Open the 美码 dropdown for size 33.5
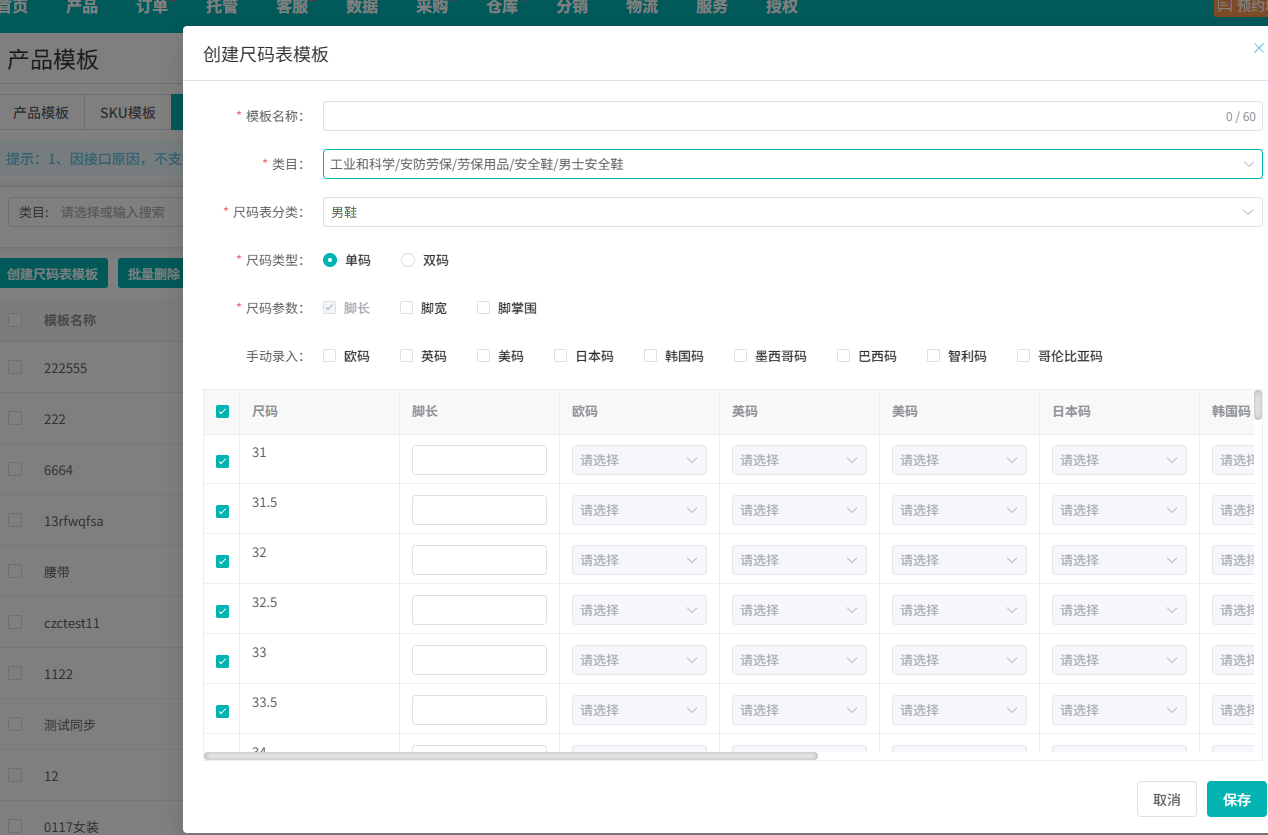This screenshot has height=835, width=1268. [x=959, y=710]
